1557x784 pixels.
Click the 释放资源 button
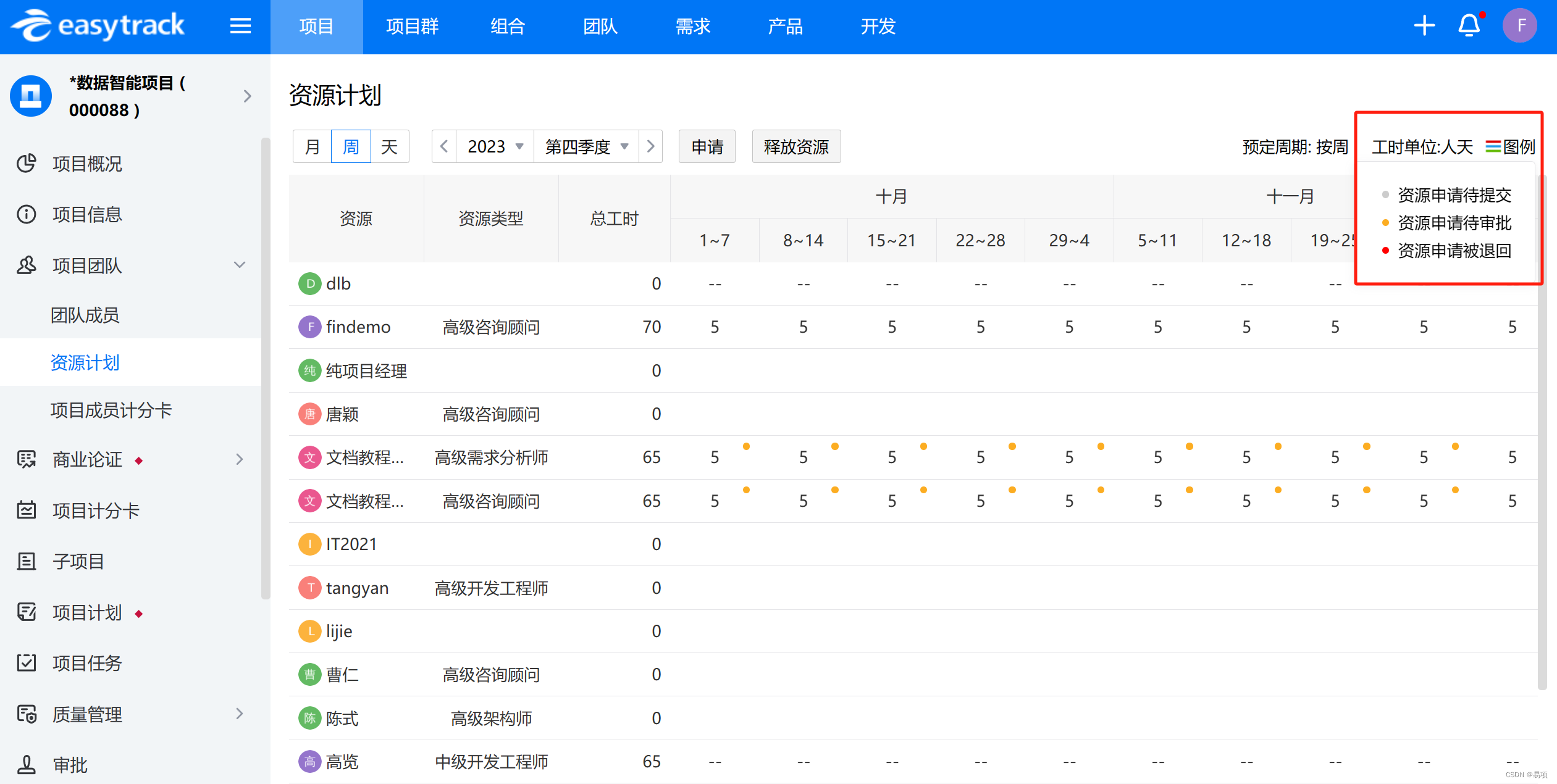tap(796, 147)
